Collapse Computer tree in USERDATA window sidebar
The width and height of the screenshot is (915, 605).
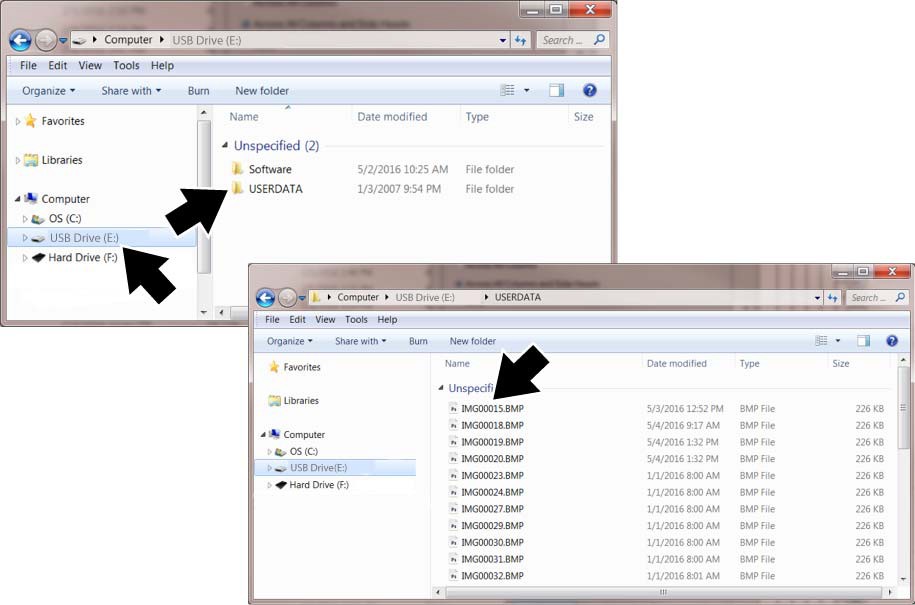pos(264,435)
